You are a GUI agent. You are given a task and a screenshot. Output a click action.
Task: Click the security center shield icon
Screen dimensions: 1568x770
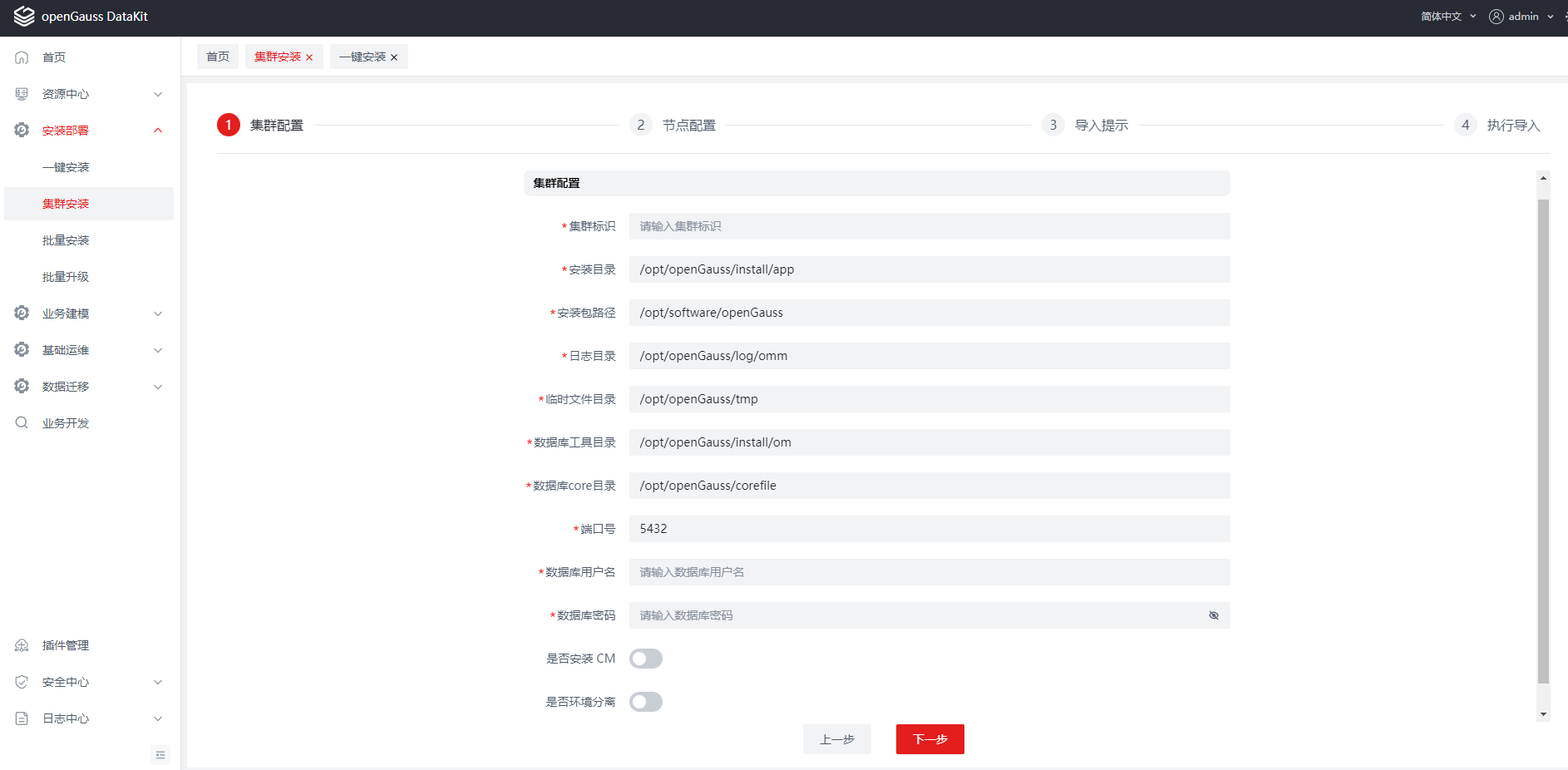[x=22, y=682]
